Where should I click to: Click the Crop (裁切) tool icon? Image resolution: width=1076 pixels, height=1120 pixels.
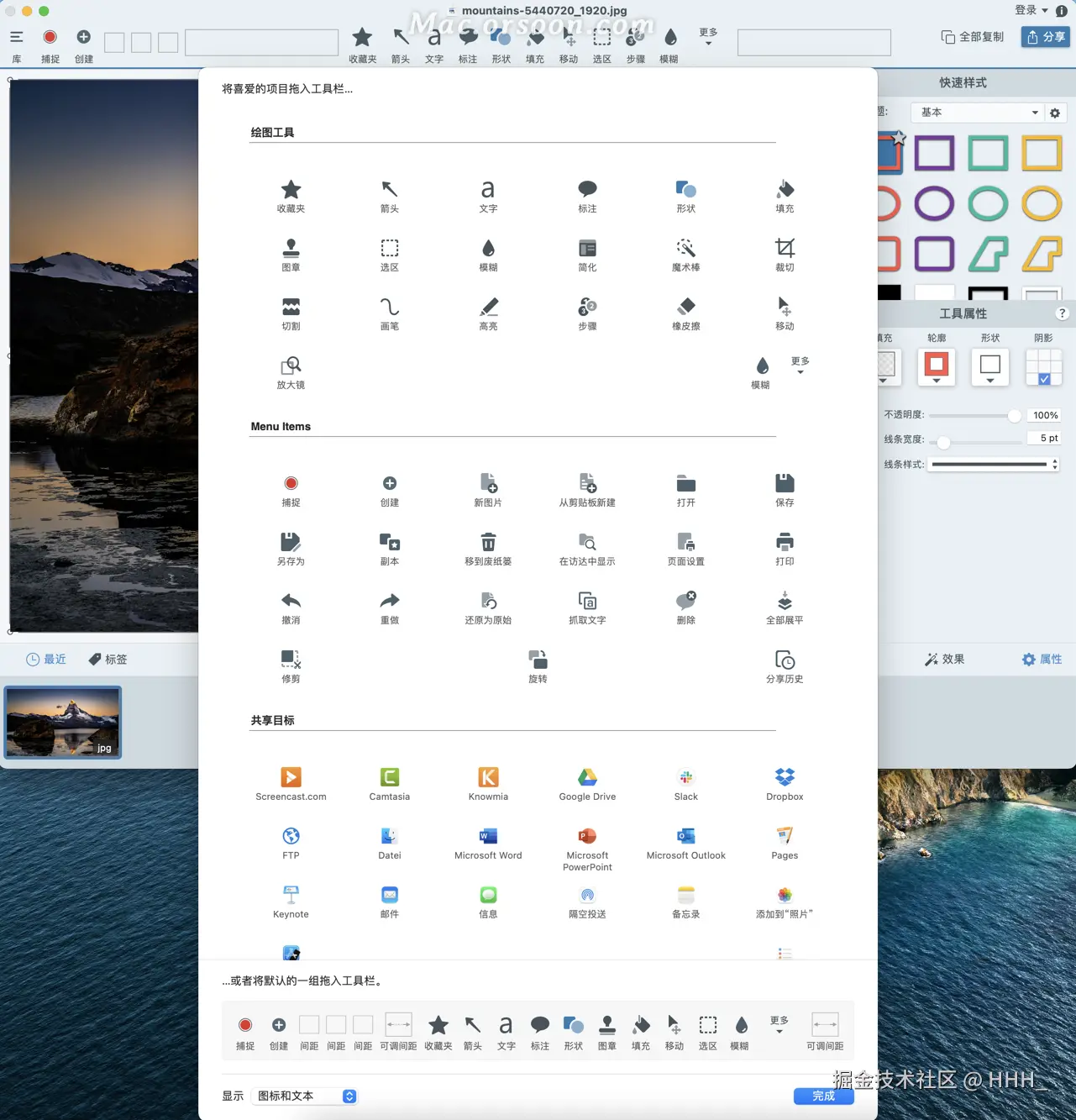point(785,249)
